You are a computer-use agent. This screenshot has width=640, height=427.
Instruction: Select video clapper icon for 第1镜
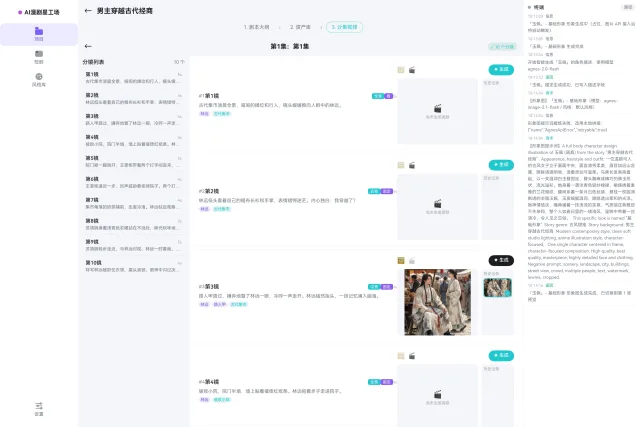pyautogui.click(x=412, y=70)
